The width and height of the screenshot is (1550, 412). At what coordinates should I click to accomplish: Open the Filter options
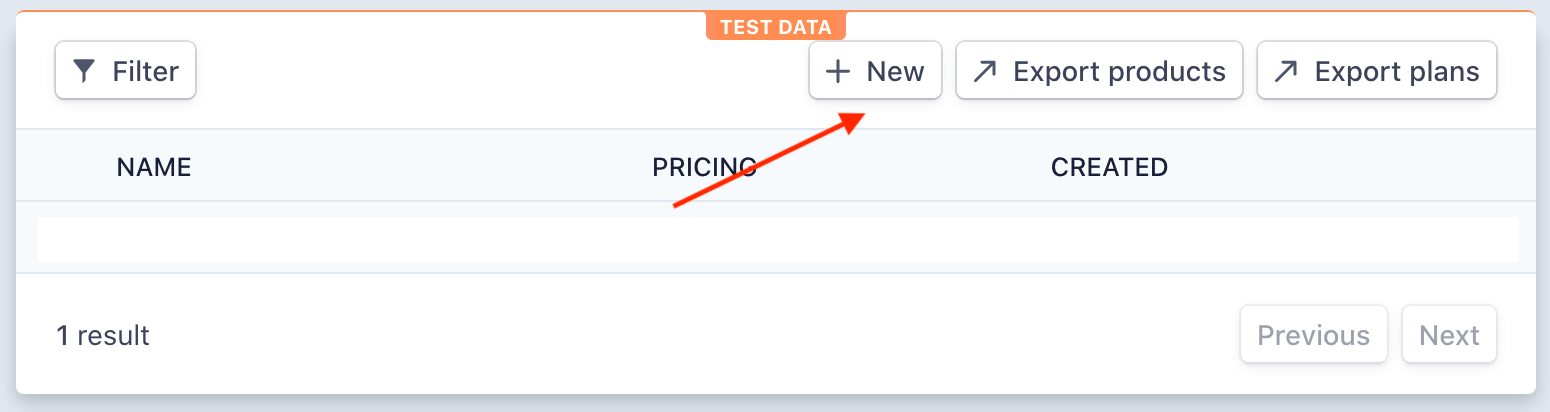(x=125, y=71)
